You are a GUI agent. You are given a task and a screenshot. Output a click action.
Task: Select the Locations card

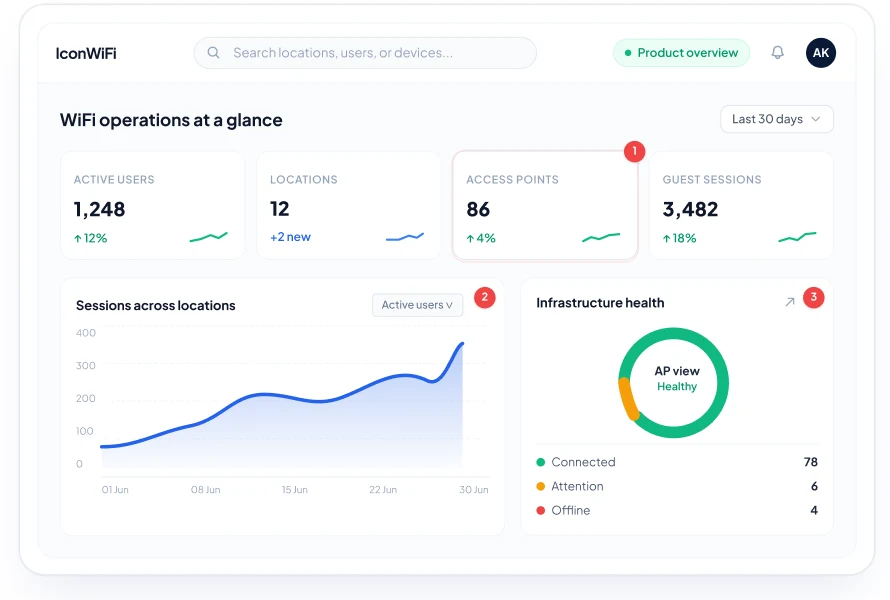349,205
